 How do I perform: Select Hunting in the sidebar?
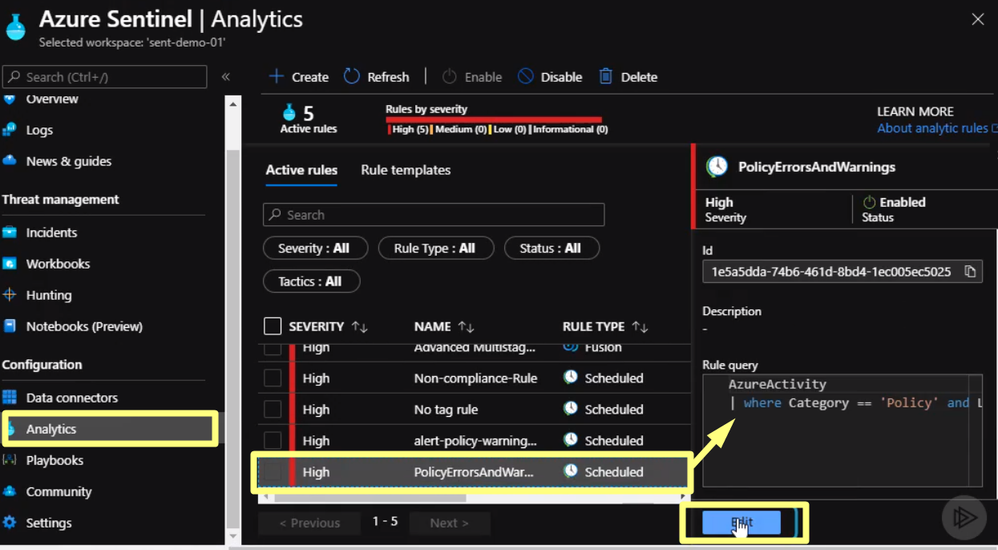48,295
